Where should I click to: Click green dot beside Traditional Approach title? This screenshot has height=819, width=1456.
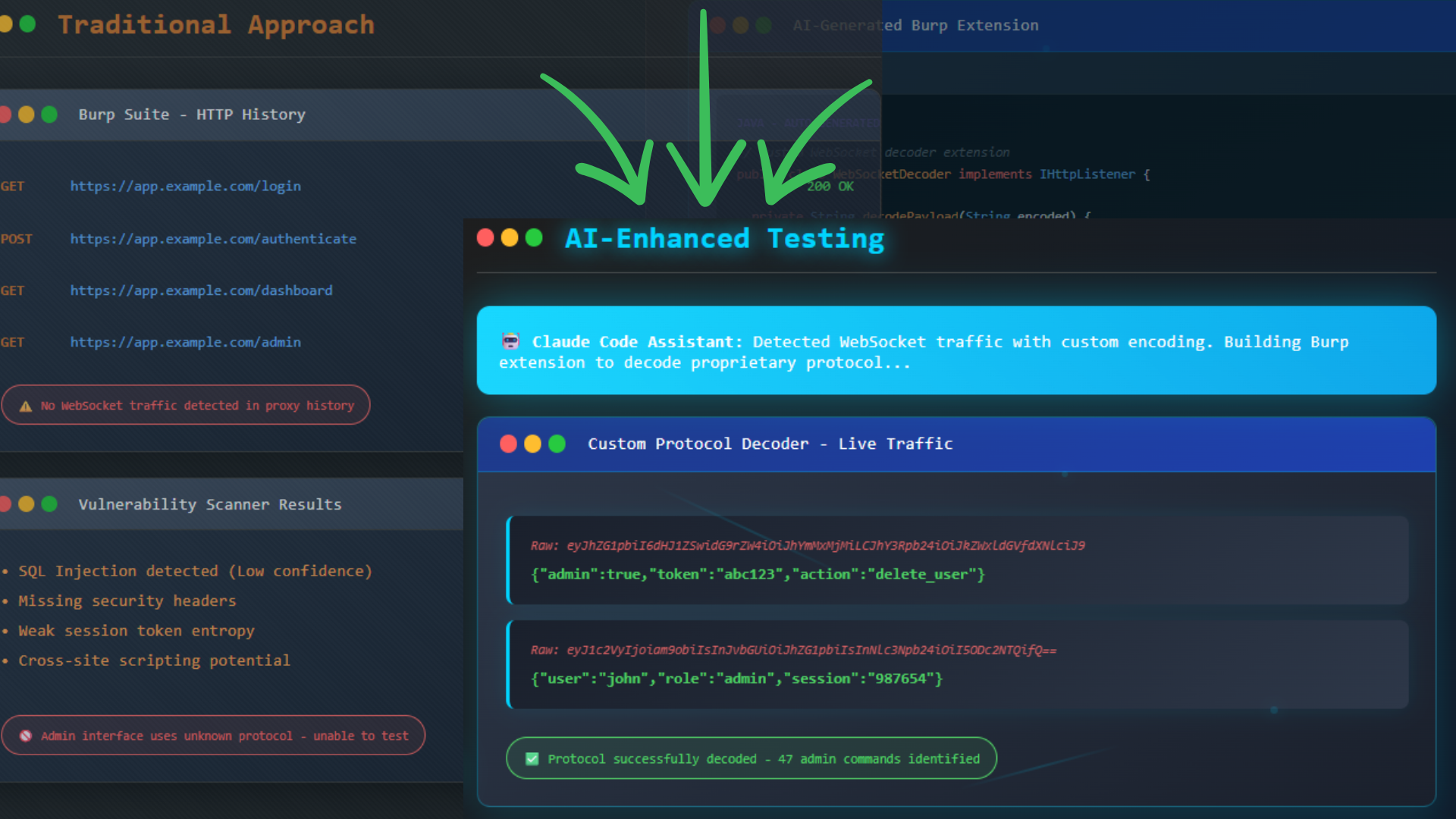coord(27,24)
